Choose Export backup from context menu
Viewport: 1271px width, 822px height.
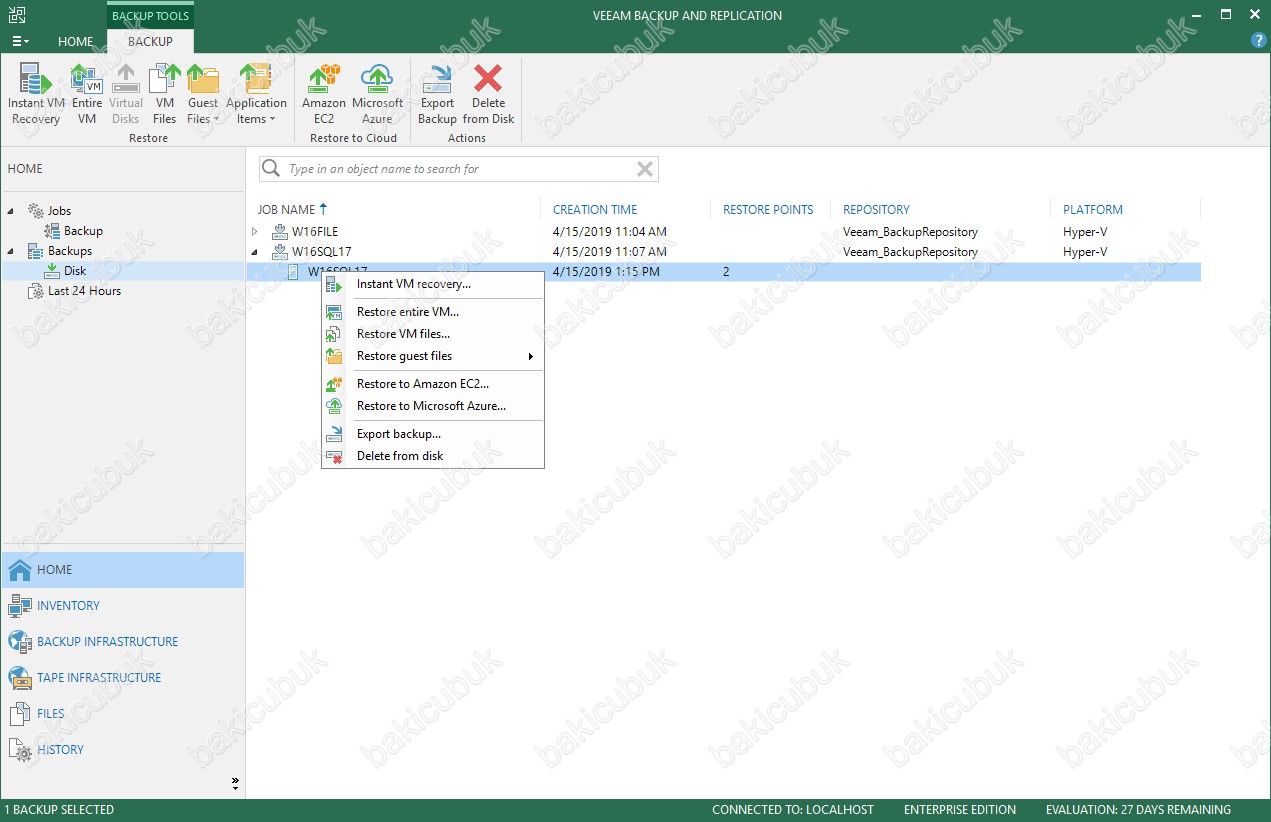433,434
